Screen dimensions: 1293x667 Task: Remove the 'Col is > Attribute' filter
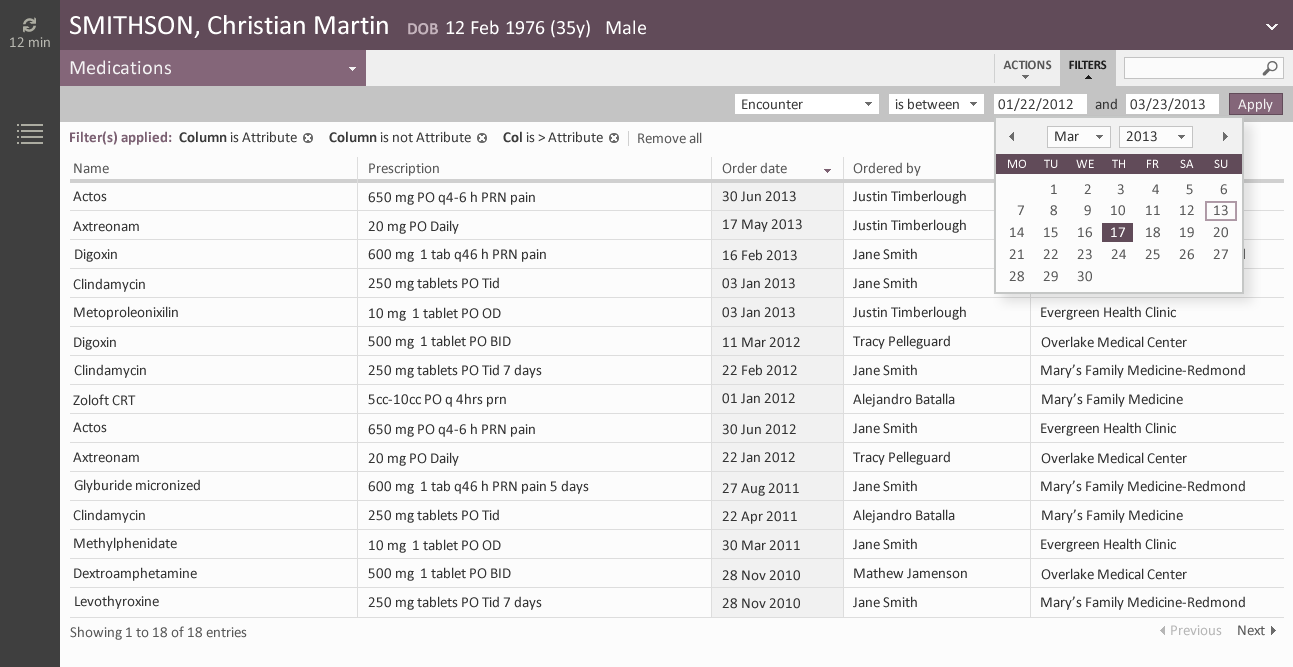pyautogui.click(x=614, y=138)
